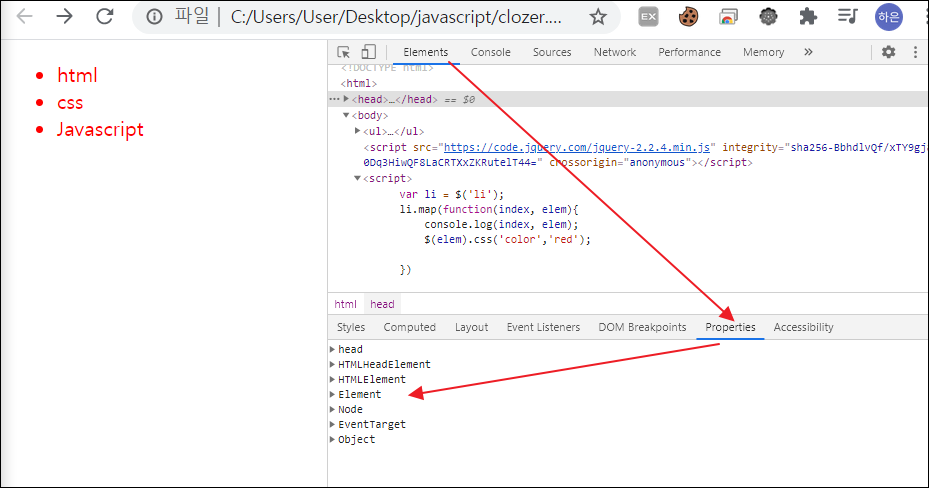Expand the head property group
This screenshot has height=488, width=929.
333,349
